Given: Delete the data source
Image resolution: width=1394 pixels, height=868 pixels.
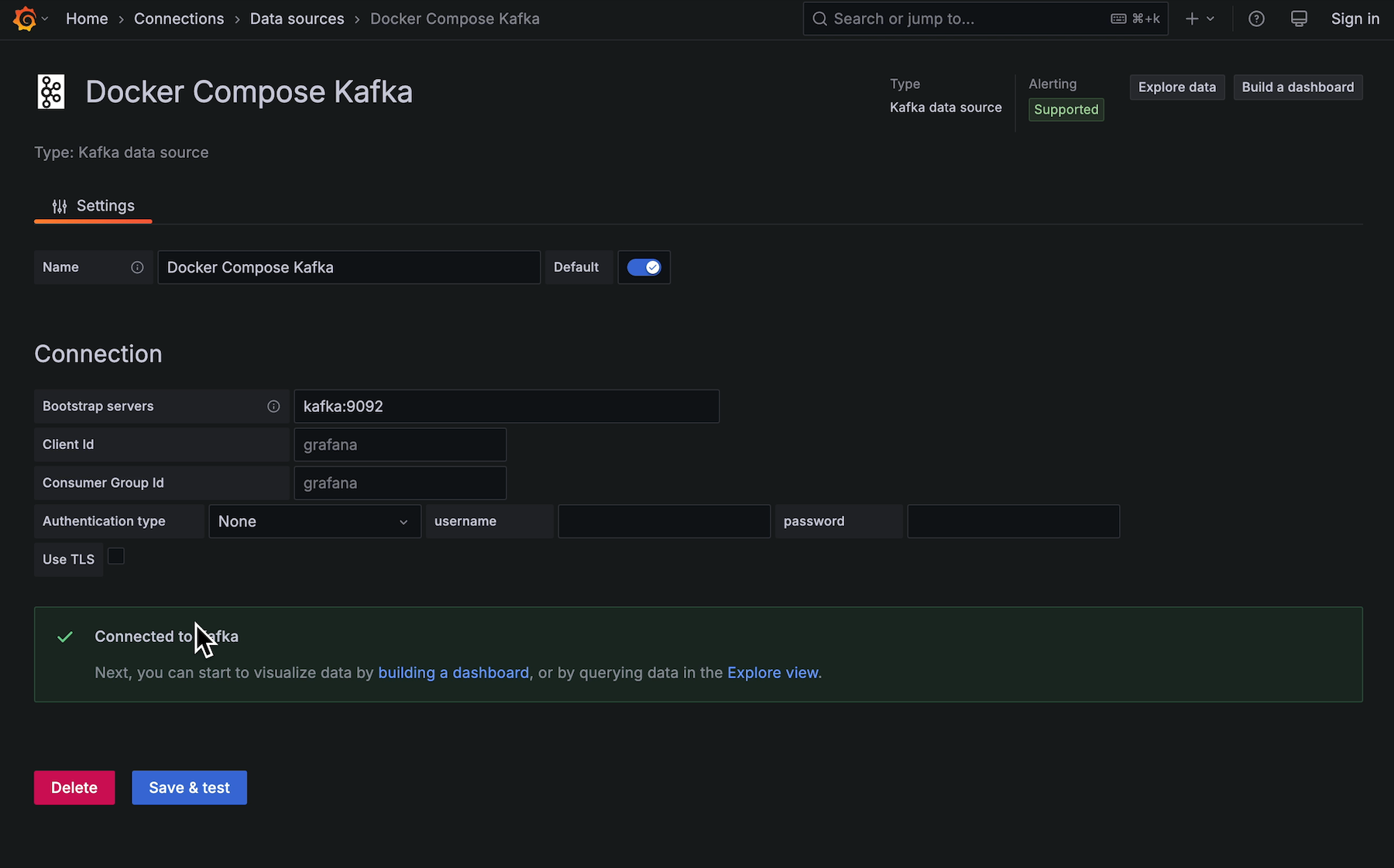Looking at the screenshot, I should [x=74, y=787].
